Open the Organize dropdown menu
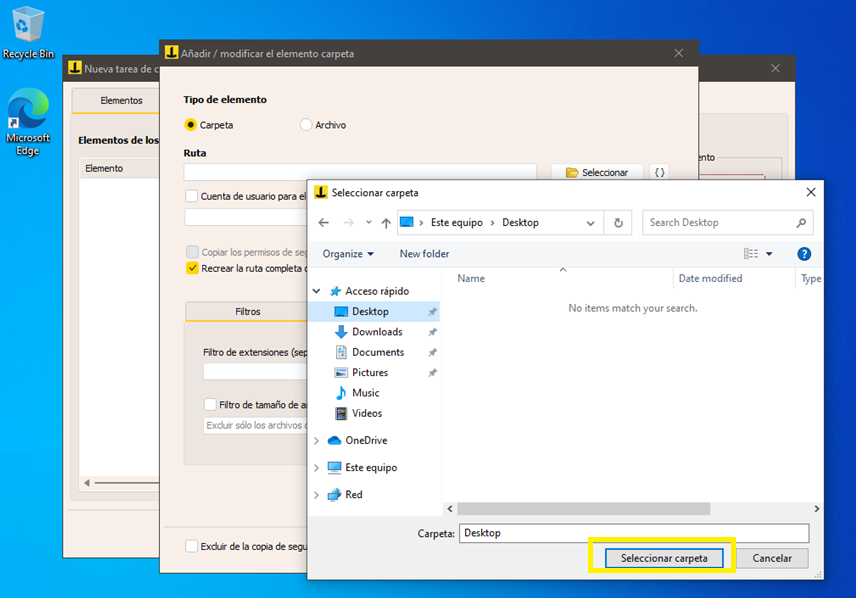The image size is (856, 598). pyautogui.click(x=348, y=254)
